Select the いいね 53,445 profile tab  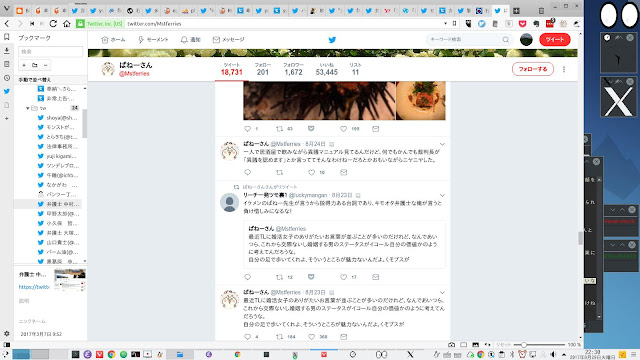327,70
